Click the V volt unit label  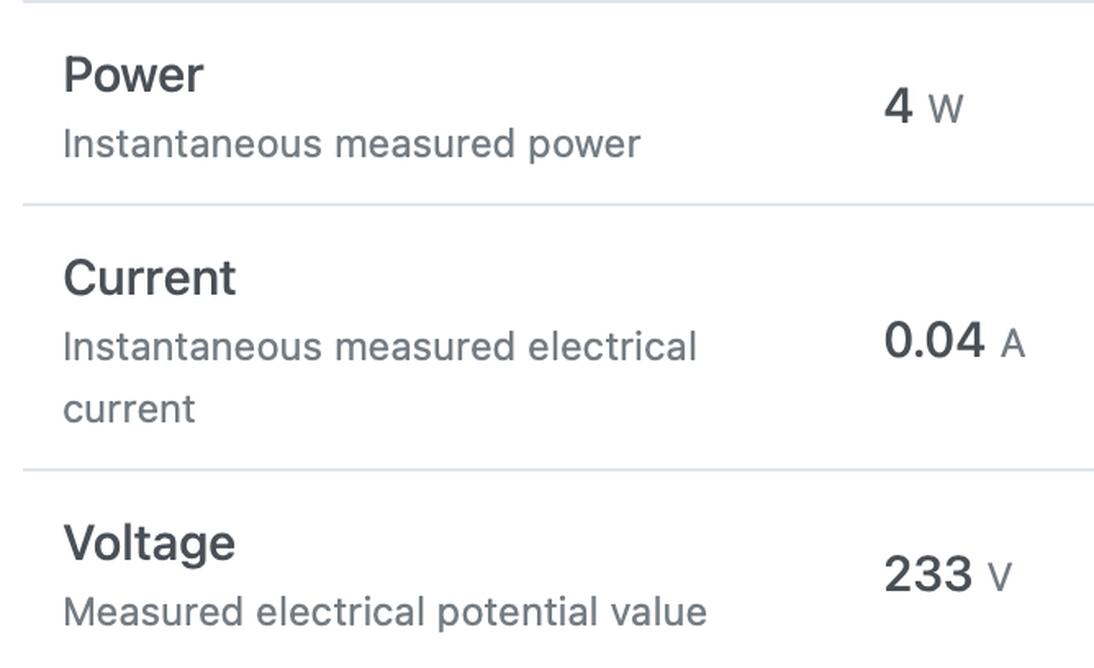1000,577
